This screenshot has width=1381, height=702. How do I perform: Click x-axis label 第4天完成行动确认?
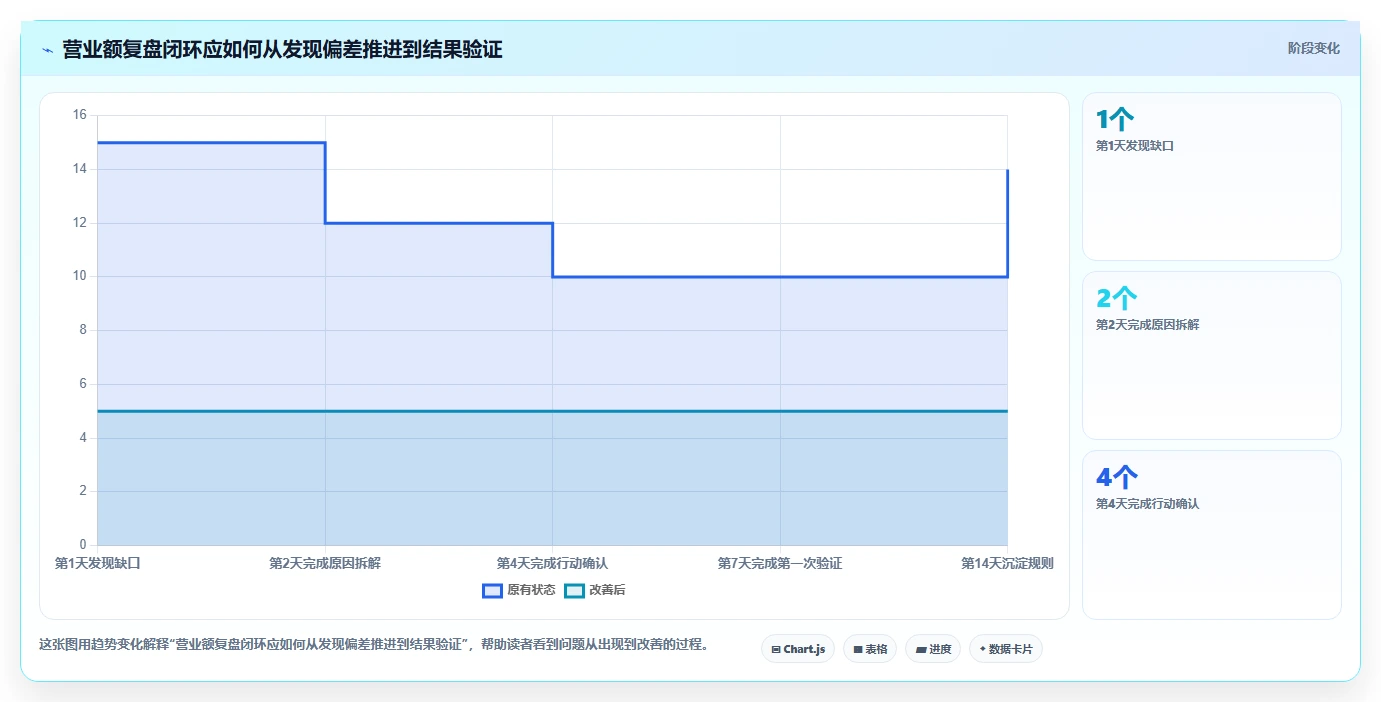(552, 563)
